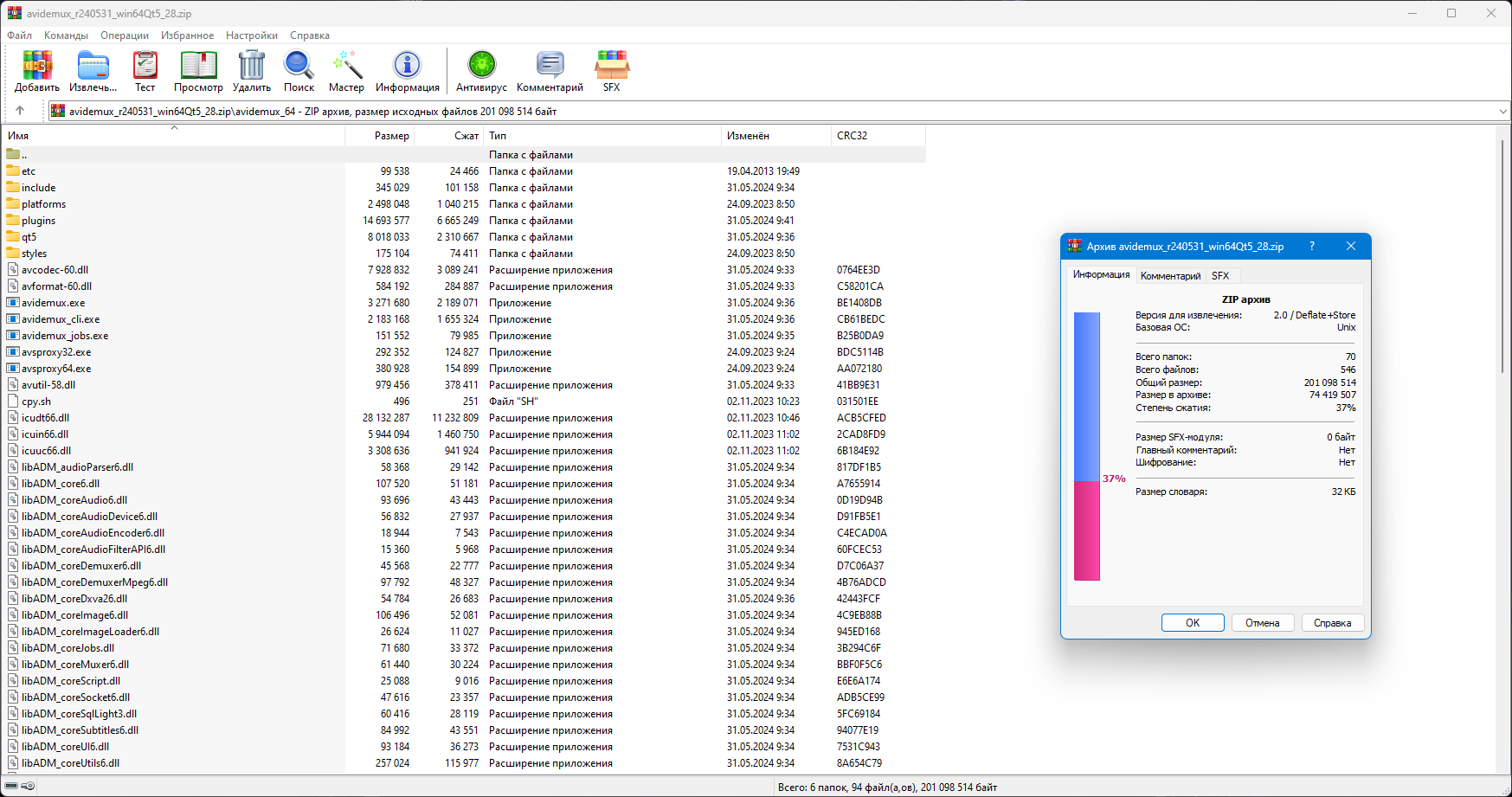This screenshot has width=1512, height=797.
Task: Open the plugins folder in list
Action: tap(39, 221)
